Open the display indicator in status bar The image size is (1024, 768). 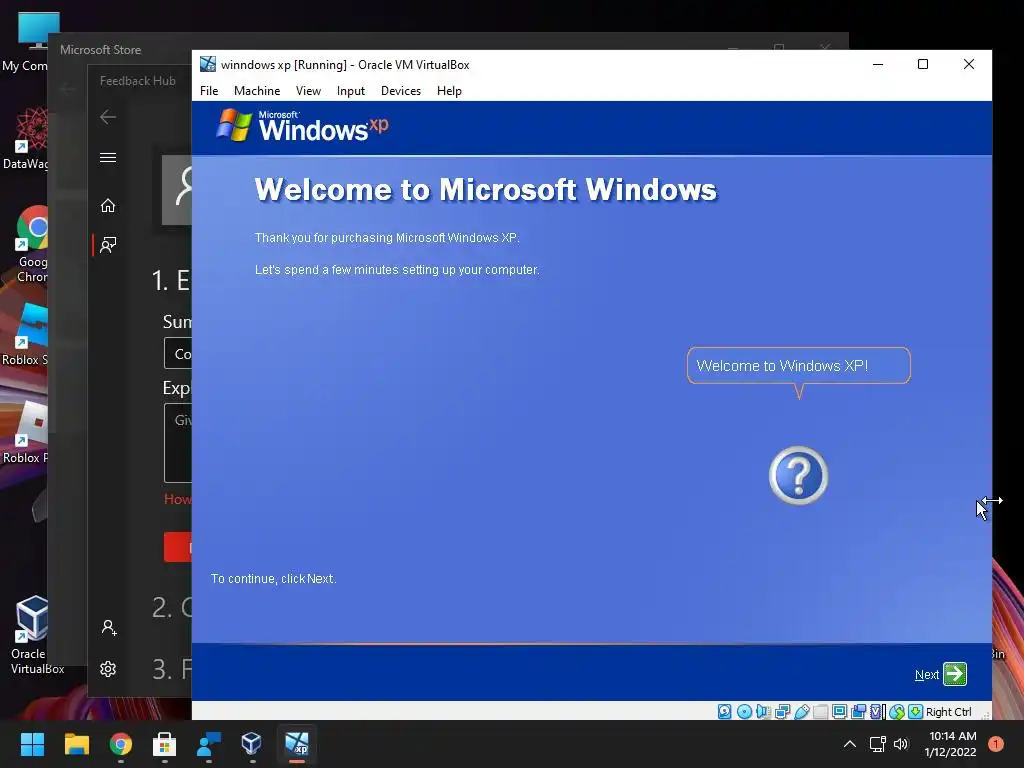click(840, 712)
